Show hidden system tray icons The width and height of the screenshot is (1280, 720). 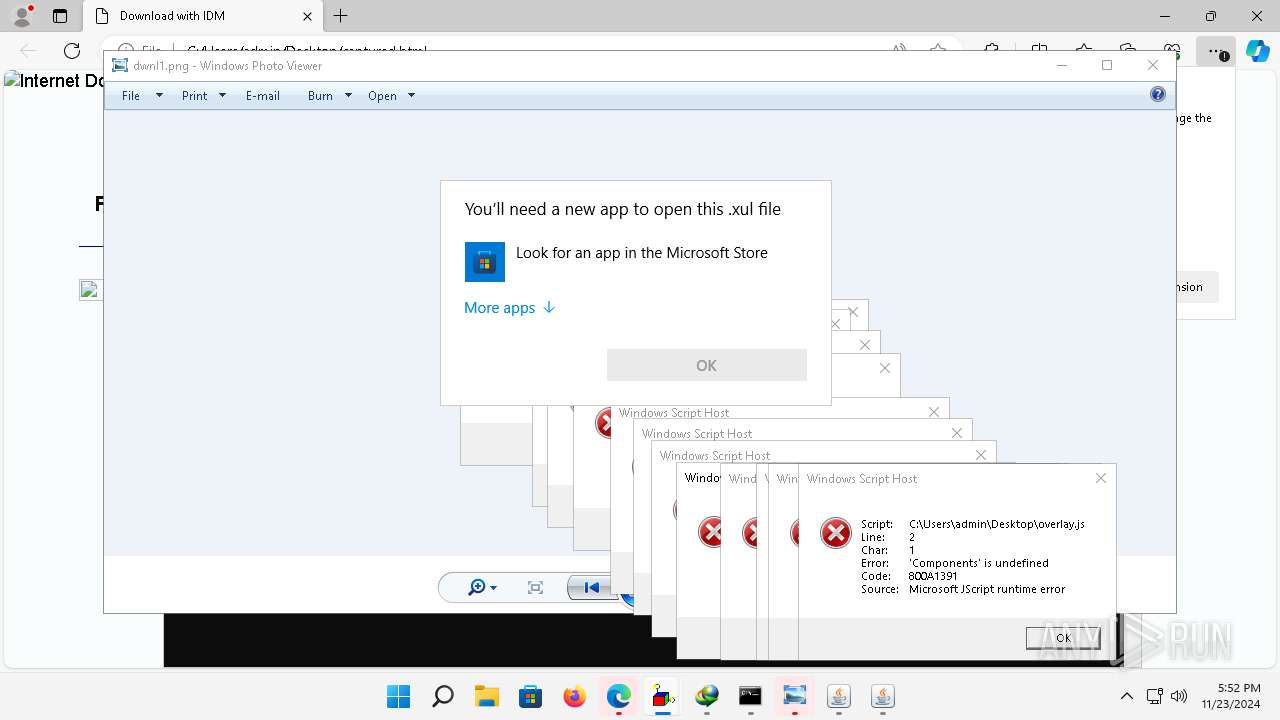coord(1127,696)
